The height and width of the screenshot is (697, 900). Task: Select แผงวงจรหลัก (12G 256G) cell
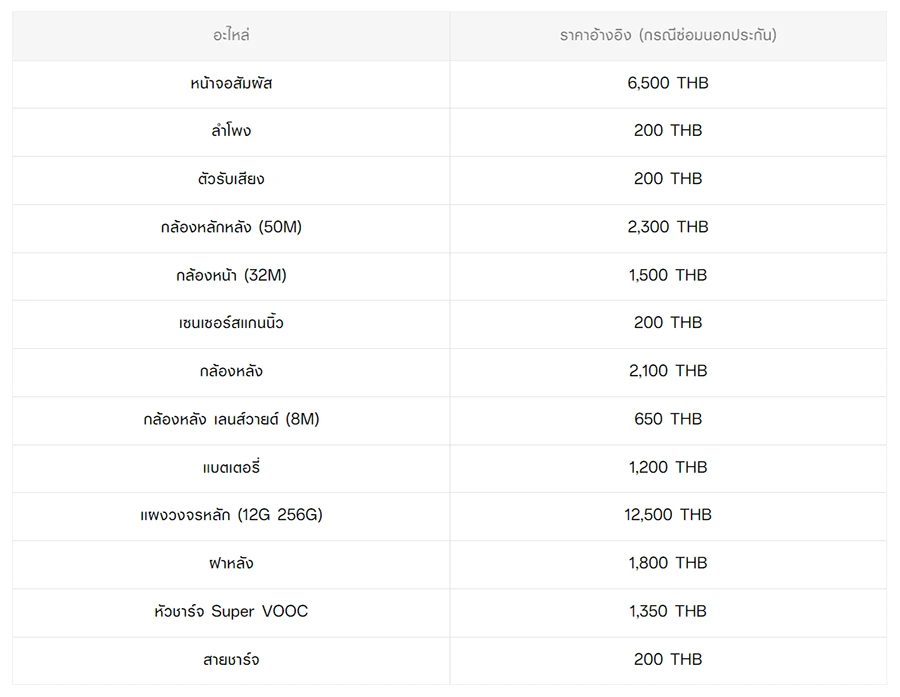click(x=231, y=516)
